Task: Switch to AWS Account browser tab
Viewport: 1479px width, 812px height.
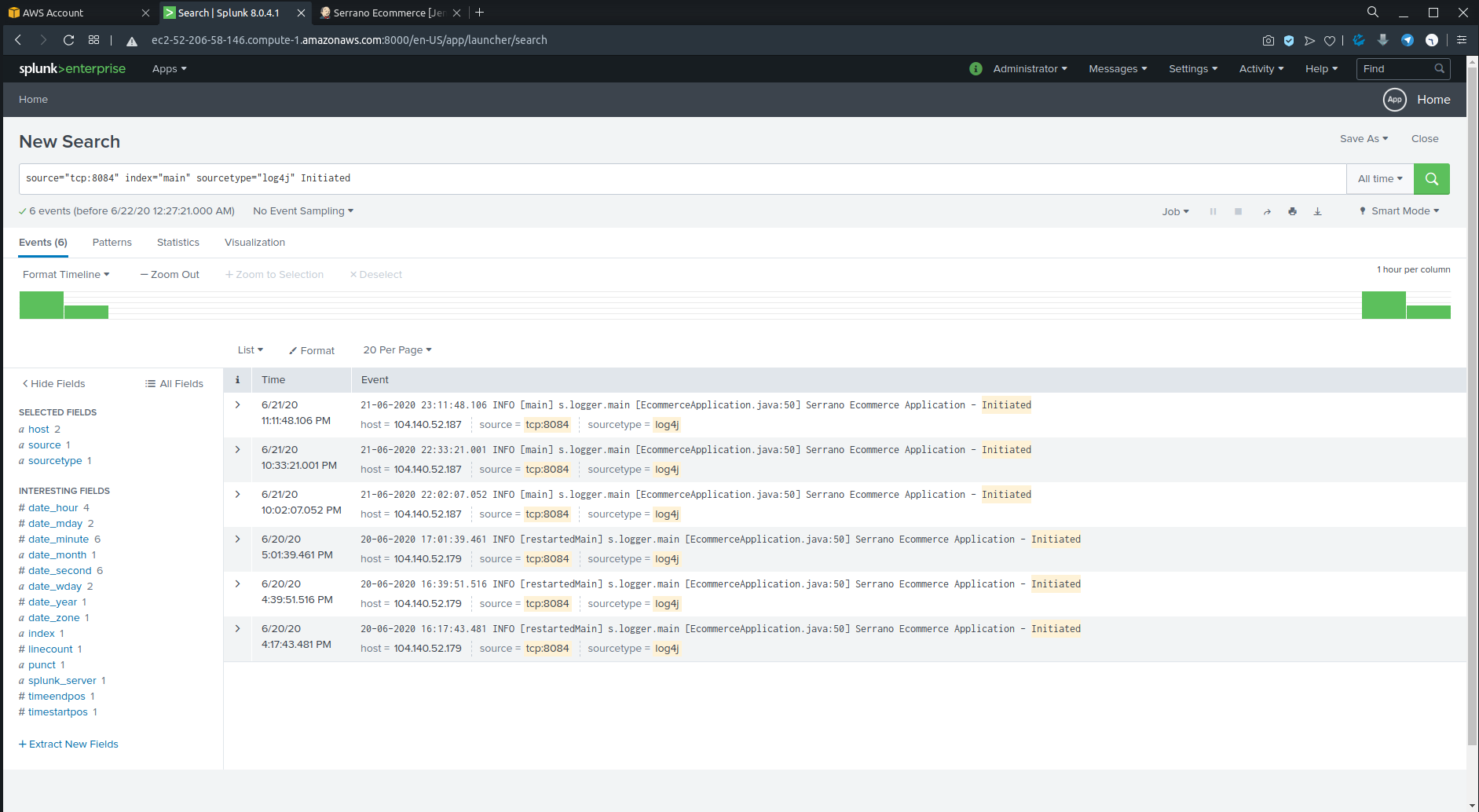Action: point(79,13)
